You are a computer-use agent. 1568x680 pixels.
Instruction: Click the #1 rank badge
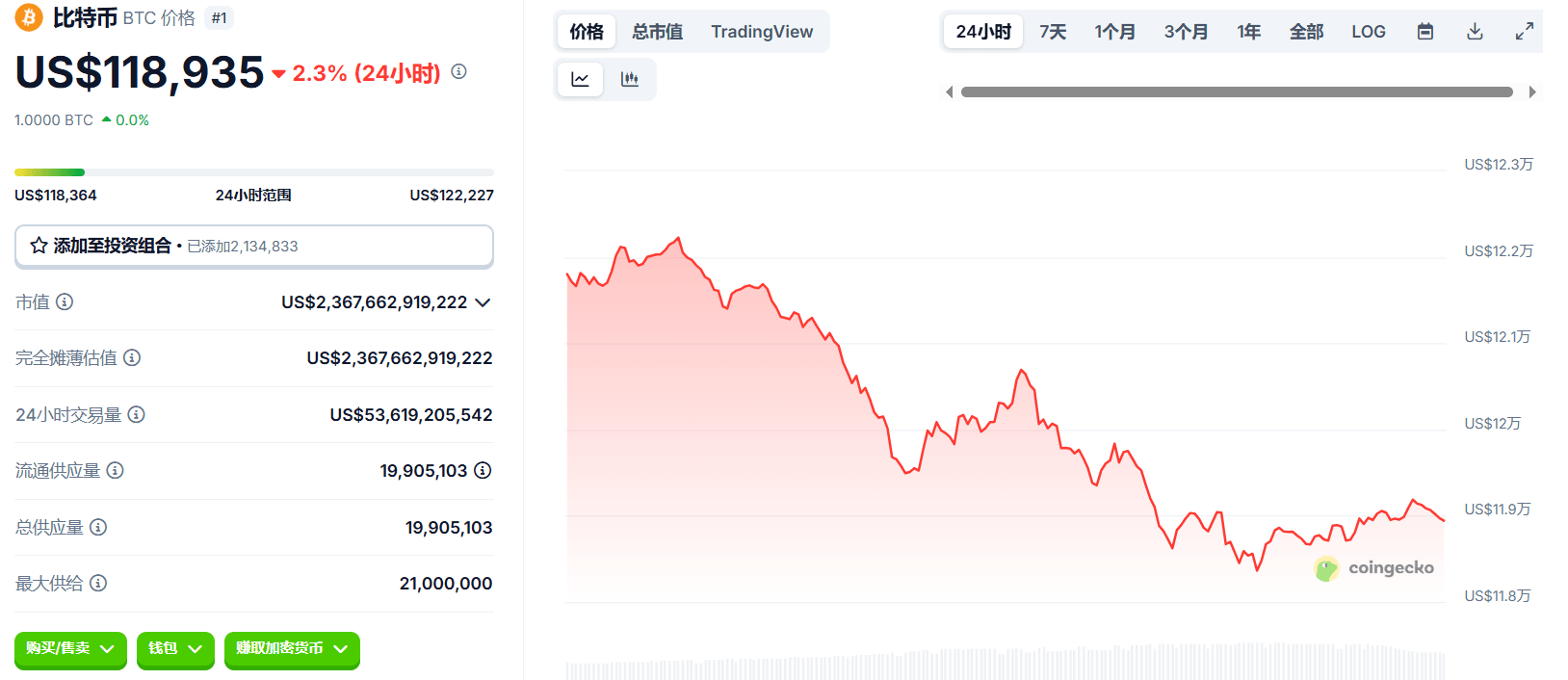220,17
